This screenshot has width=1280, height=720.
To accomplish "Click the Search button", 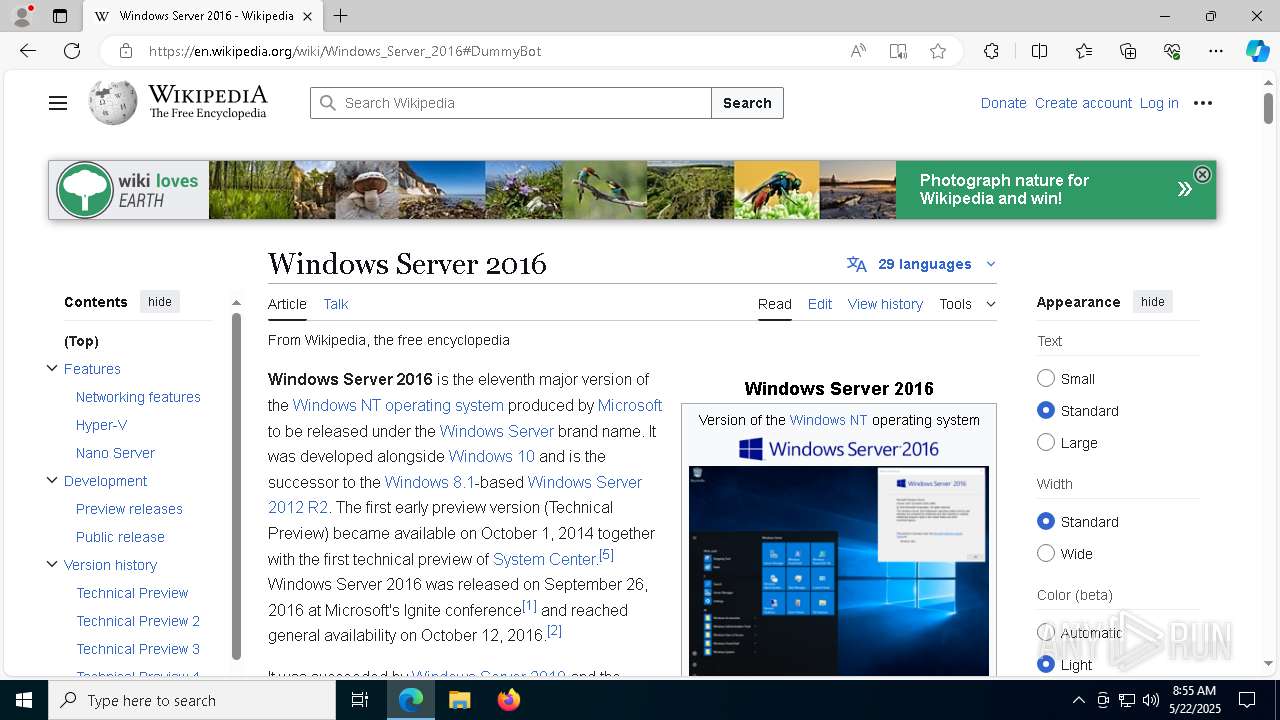I will 747,103.
